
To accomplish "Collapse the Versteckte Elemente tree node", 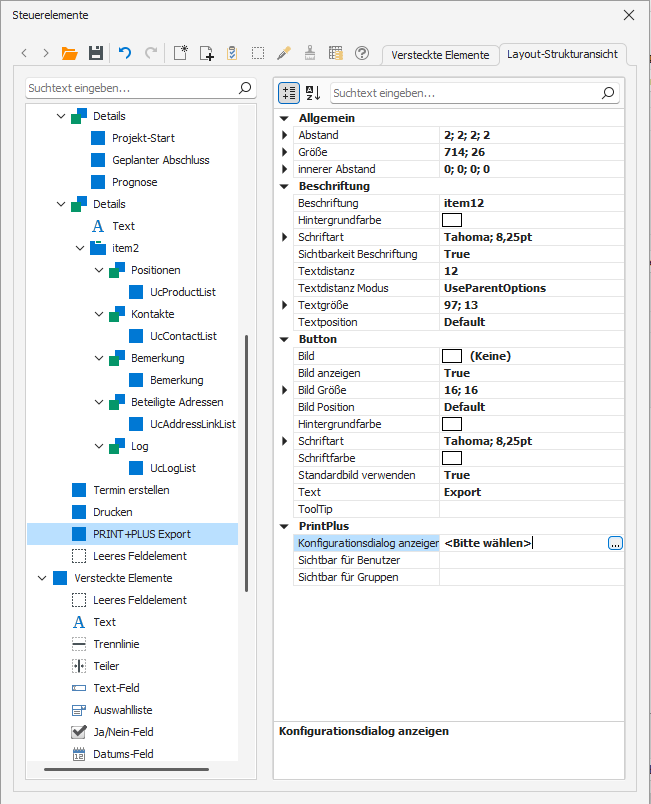I will (42, 578).
